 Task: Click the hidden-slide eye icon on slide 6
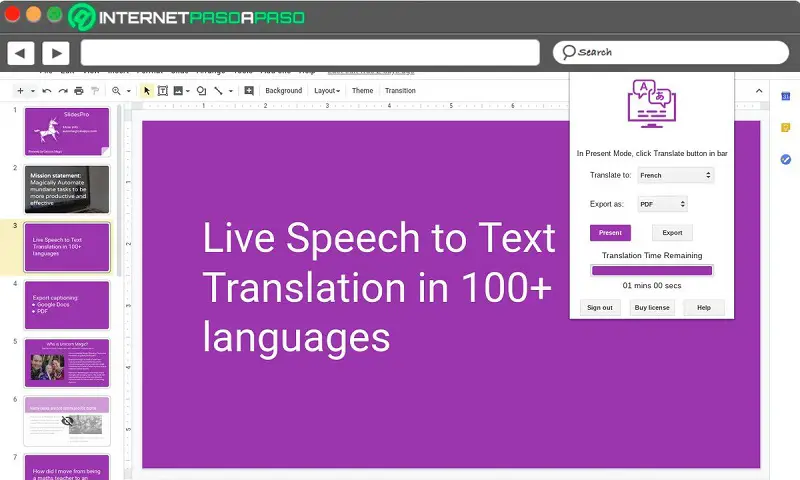(x=67, y=421)
